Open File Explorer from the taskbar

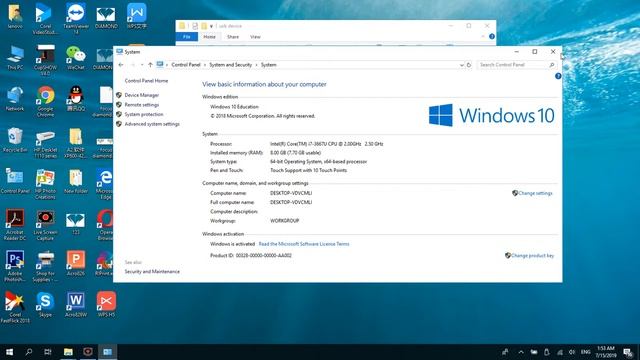tap(68, 352)
